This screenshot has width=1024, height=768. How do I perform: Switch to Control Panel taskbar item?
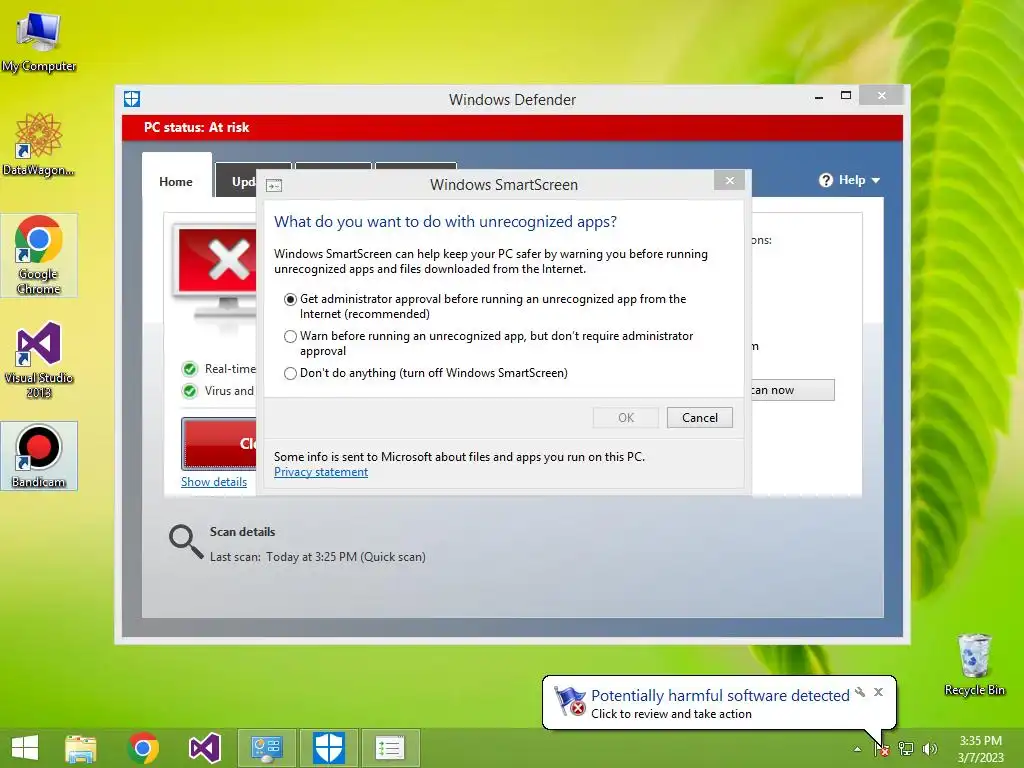click(266, 748)
